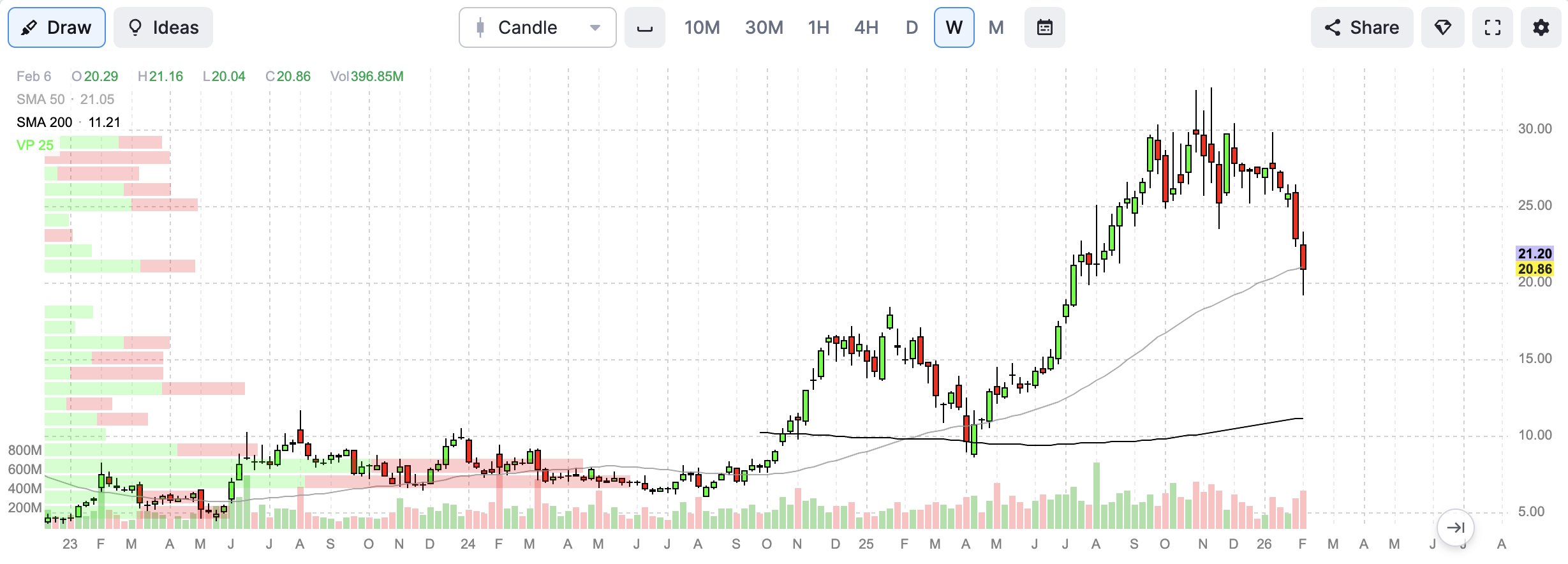Viewport: 1568px width, 564px height.
Task: Click the 10.00 price axis label
Action: 1535,435
